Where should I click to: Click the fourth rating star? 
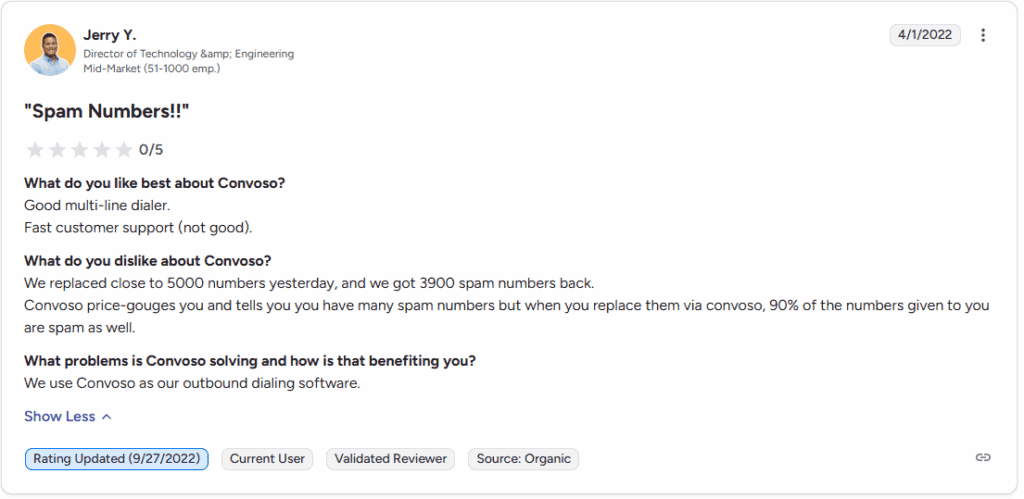pos(102,150)
